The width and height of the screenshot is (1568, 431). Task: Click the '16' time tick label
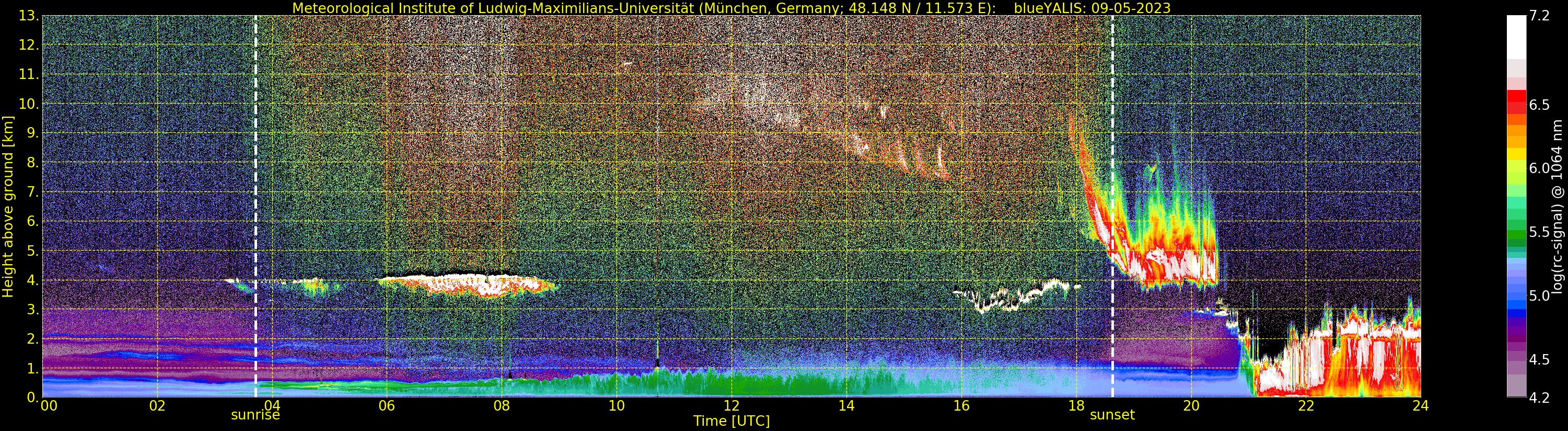point(961,406)
